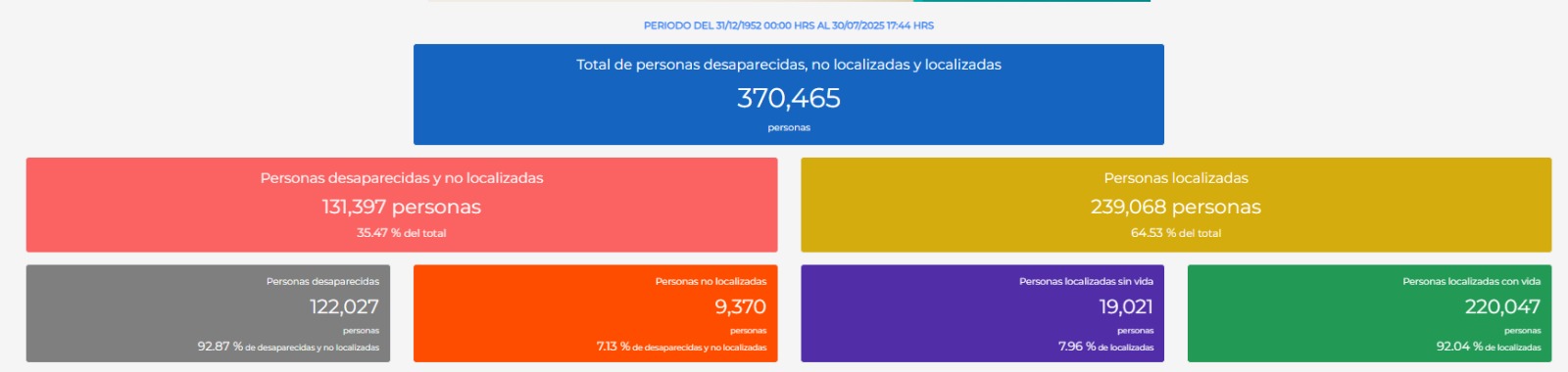Select the 35.47 % del total label

coord(402,233)
